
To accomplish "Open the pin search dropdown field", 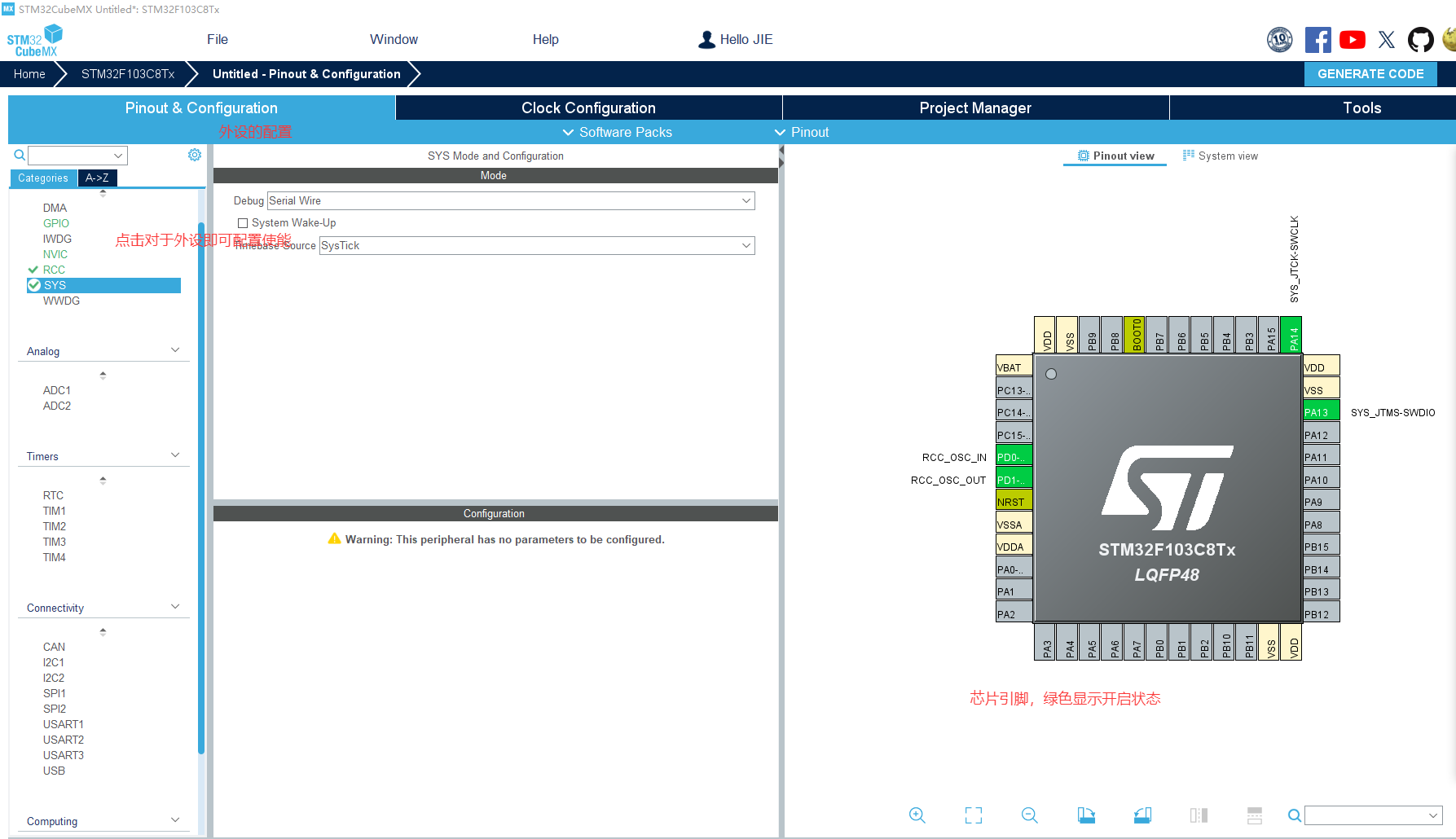I will 1373,815.
